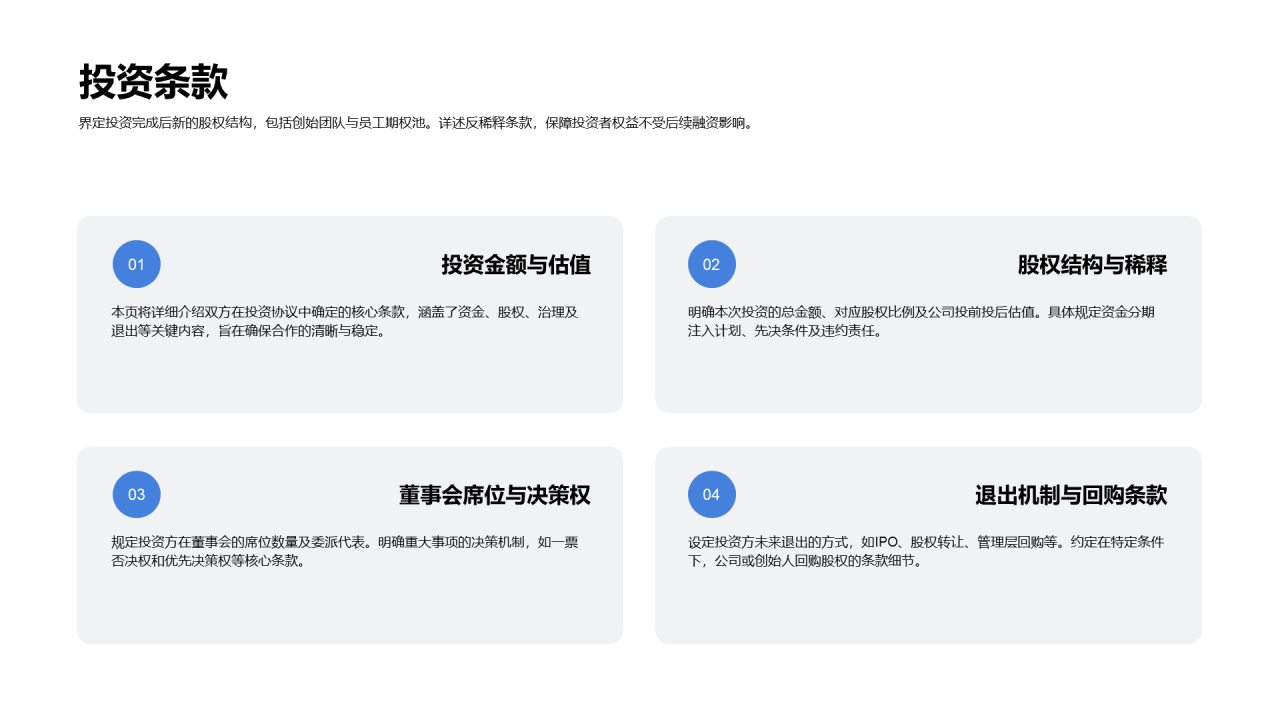
Task: Select the blue 03 number circle
Action: [x=136, y=494]
